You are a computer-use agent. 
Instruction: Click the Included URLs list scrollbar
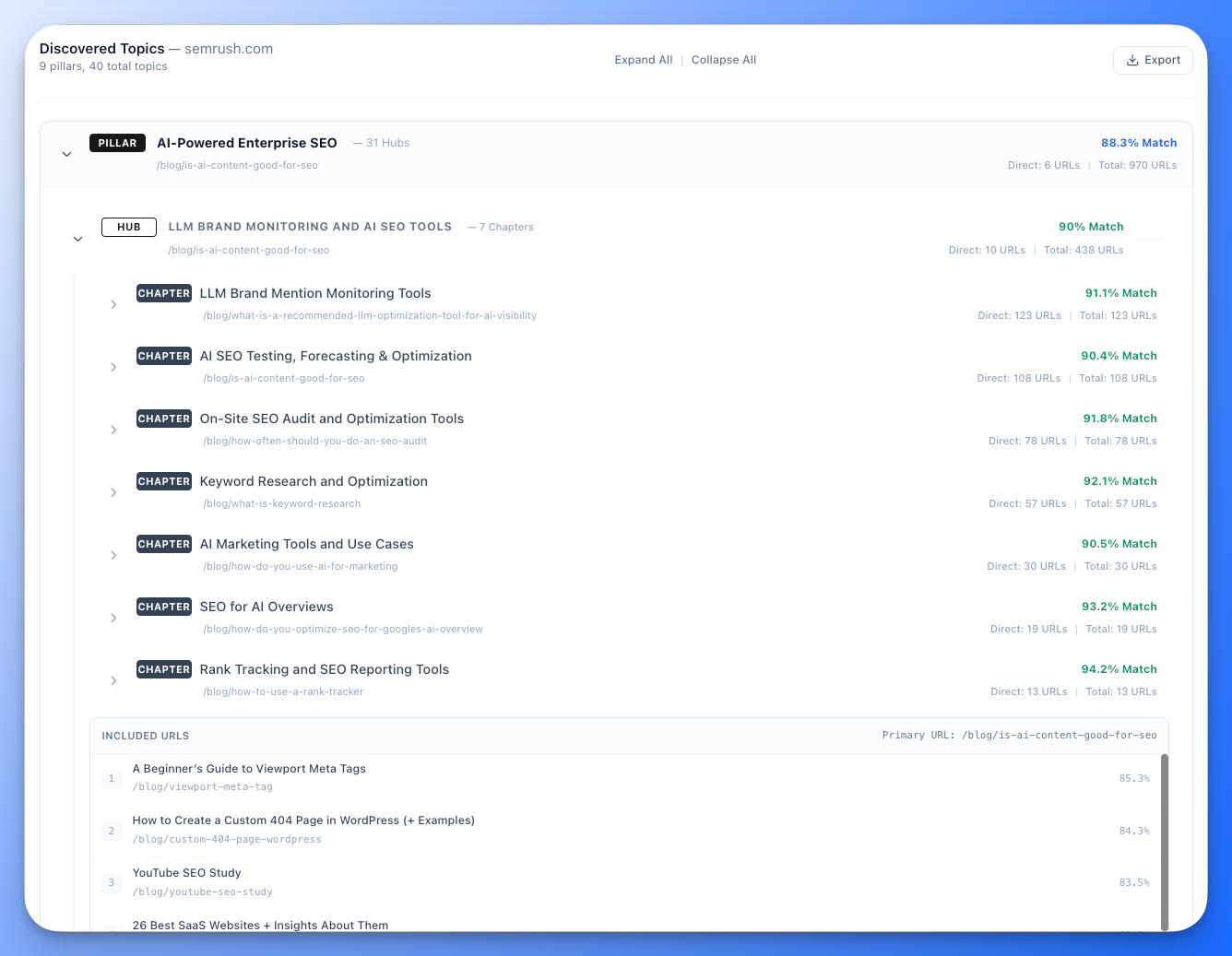[1164, 841]
